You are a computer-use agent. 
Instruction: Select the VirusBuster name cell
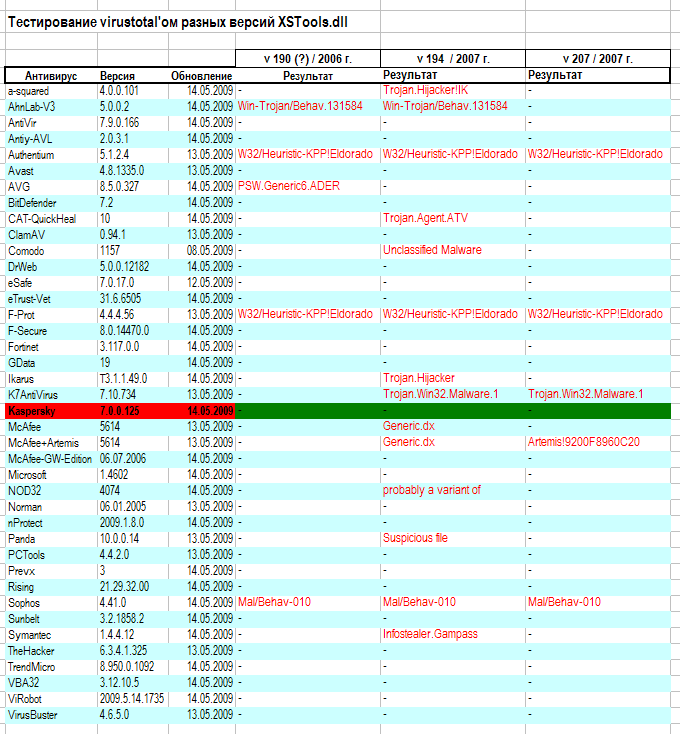tap(51, 715)
